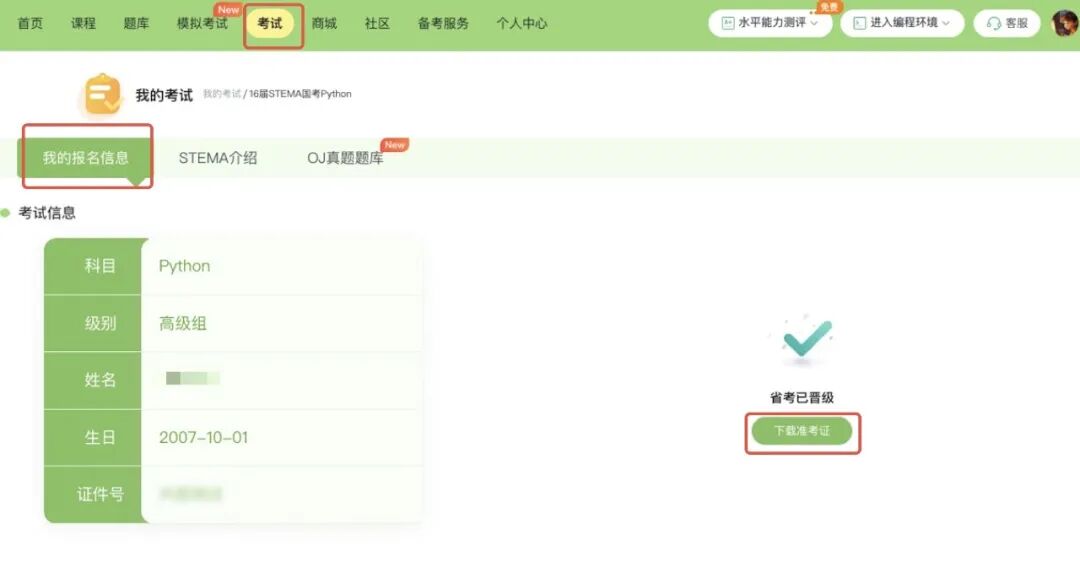Go to 个人中心 personal center

pos(521,23)
